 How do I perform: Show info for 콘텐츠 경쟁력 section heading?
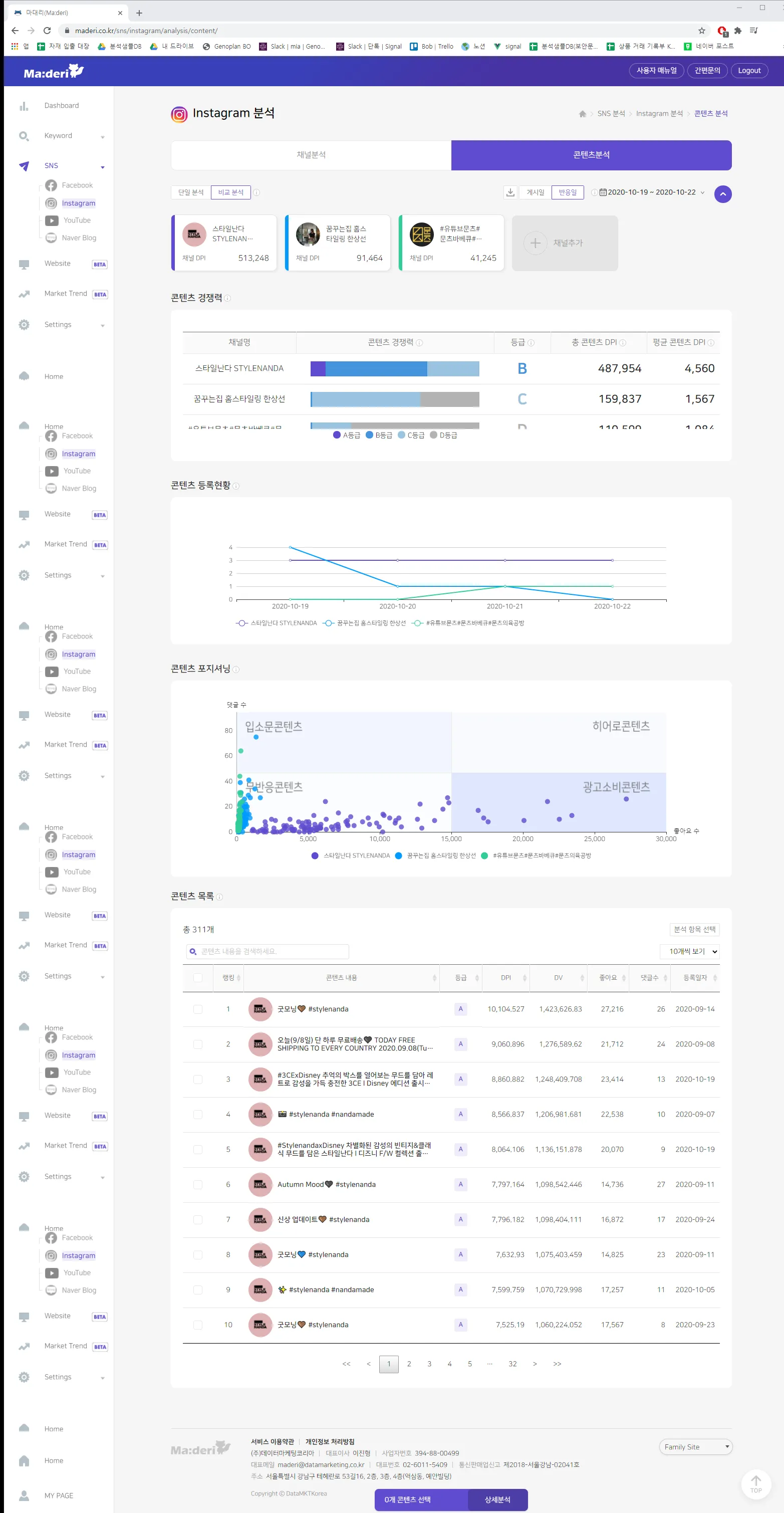(227, 298)
